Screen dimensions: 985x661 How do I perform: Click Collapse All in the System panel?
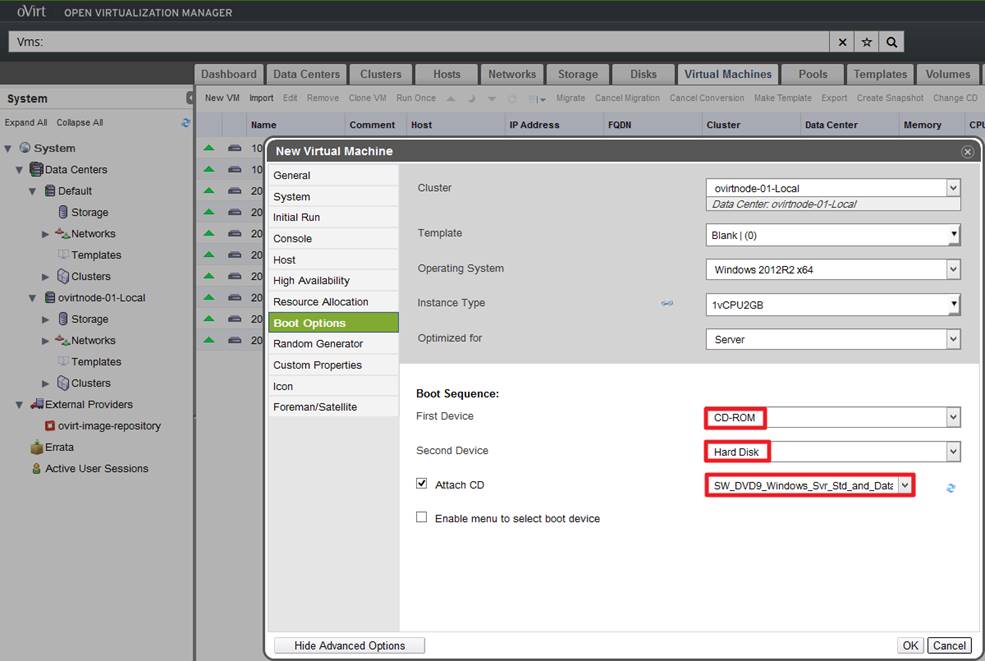(x=80, y=123)
